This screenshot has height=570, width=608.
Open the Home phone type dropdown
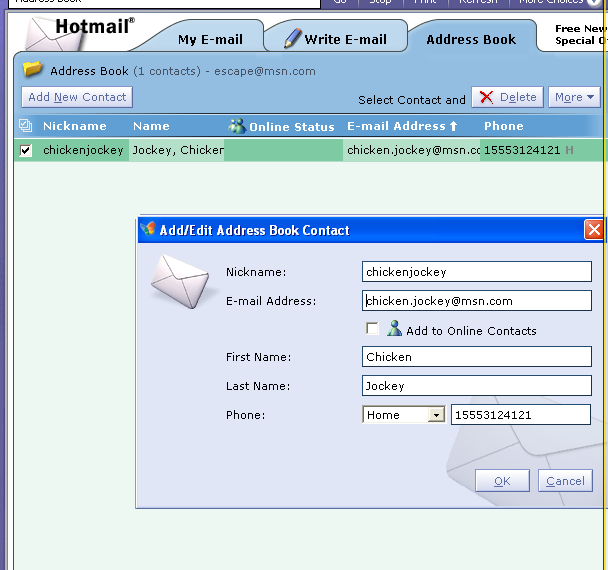[435, 415]
